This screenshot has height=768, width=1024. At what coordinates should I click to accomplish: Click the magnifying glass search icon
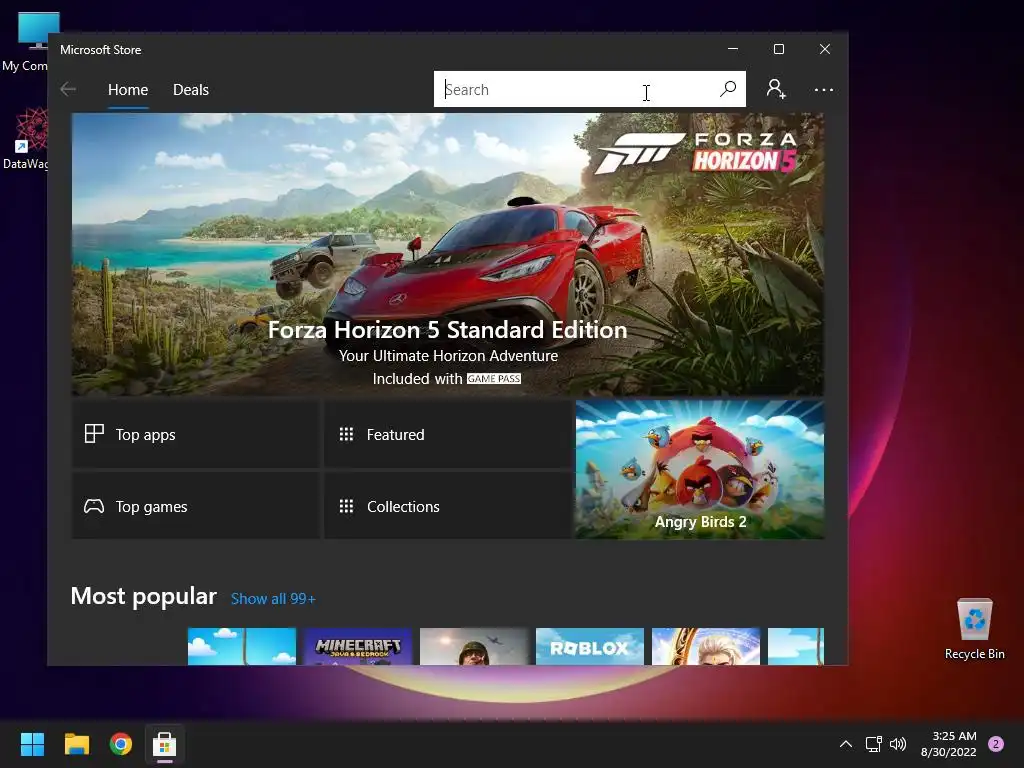(728, 89)
